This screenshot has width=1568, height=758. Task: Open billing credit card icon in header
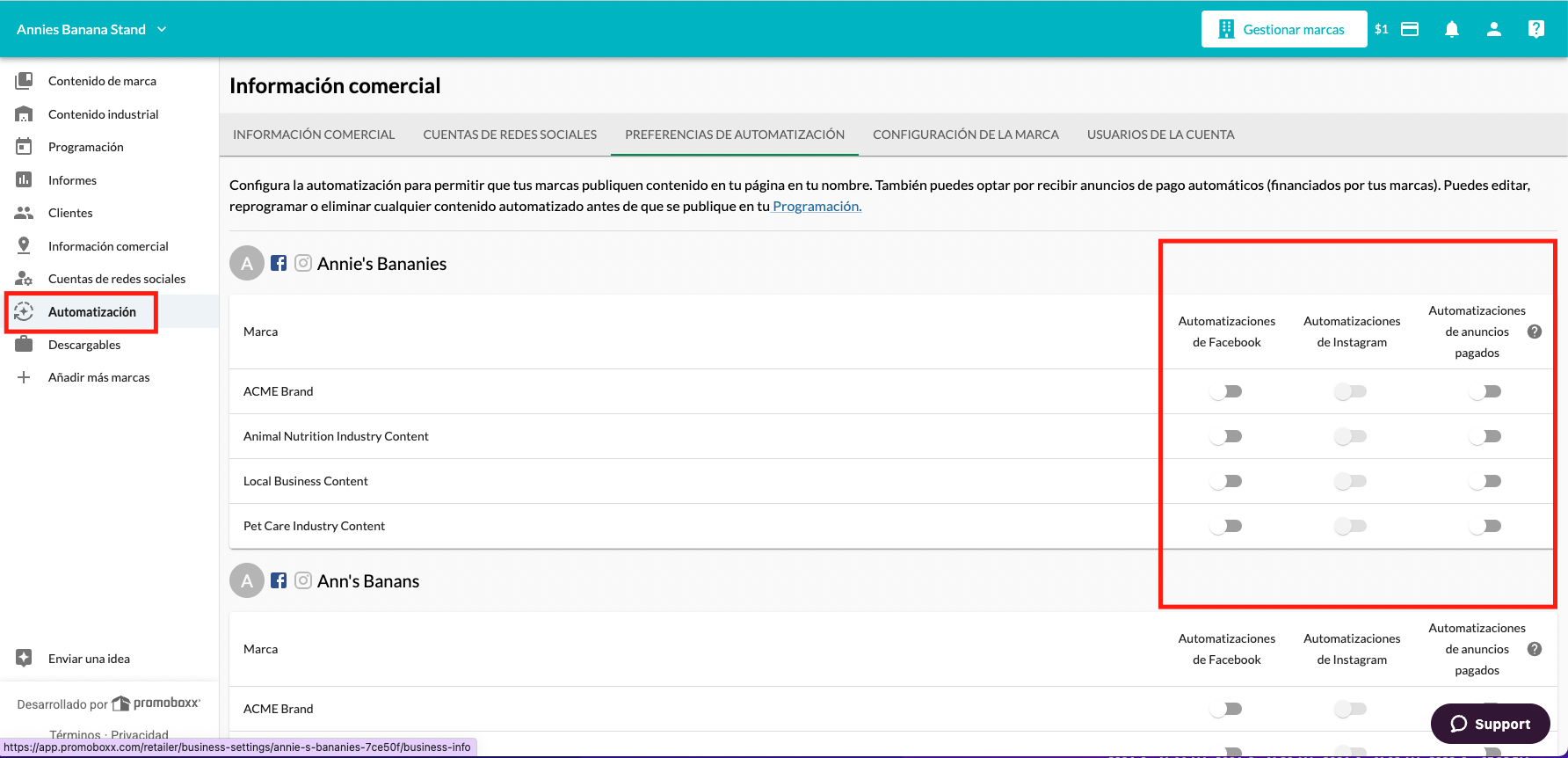1410,29
